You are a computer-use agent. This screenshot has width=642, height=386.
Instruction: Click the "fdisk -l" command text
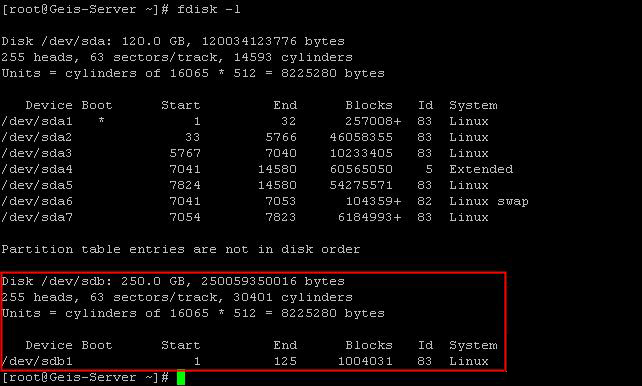(208, 9)
